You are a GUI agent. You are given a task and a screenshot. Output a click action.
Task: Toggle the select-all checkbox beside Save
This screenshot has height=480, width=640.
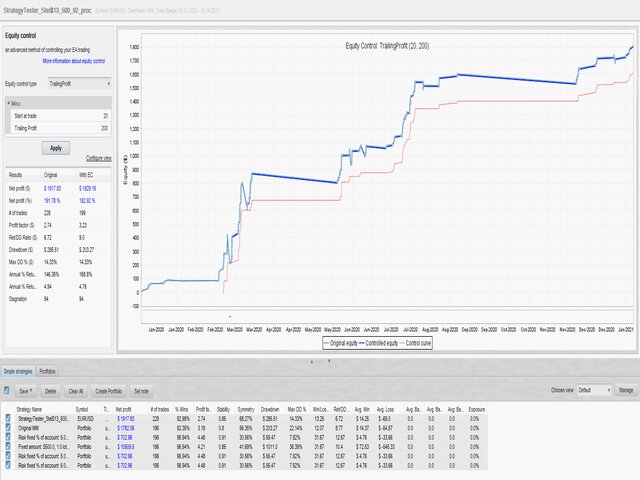7,391
